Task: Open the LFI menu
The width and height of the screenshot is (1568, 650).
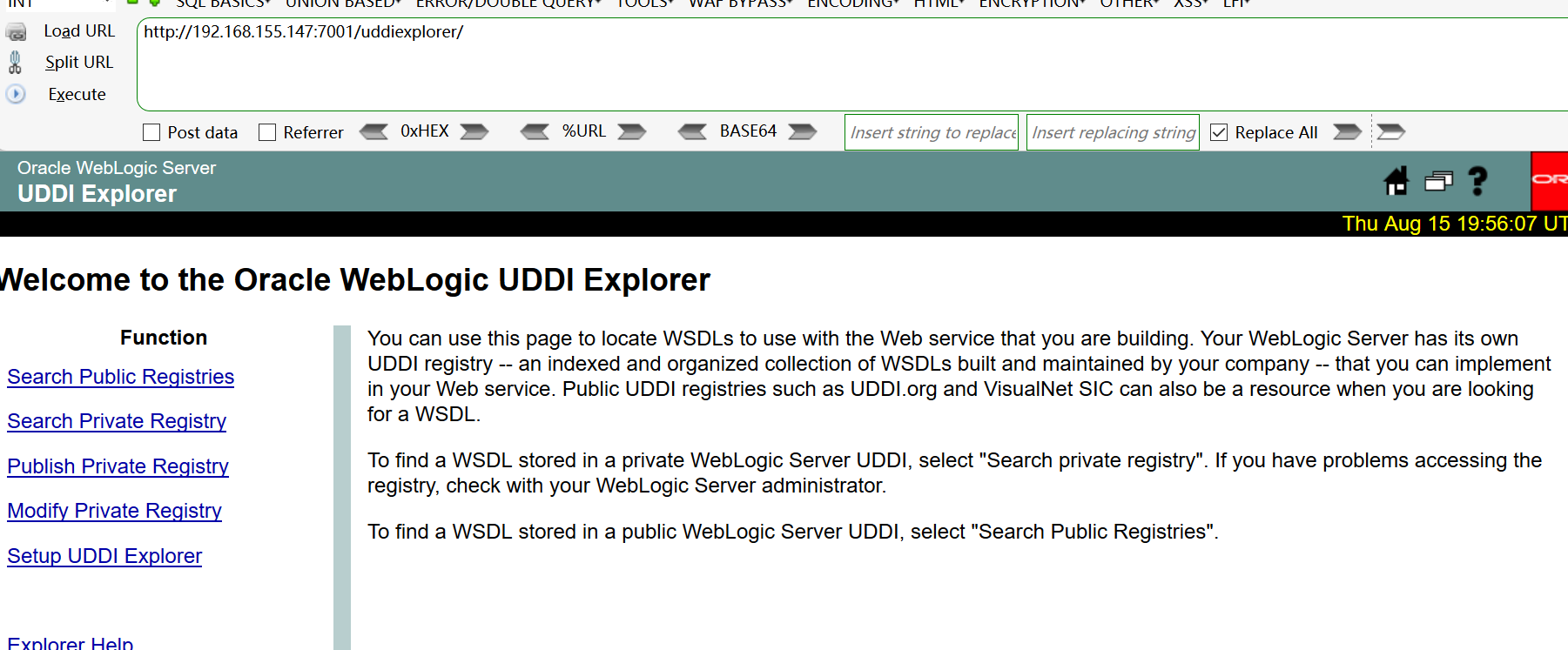Action: (x=1237, y=4)
